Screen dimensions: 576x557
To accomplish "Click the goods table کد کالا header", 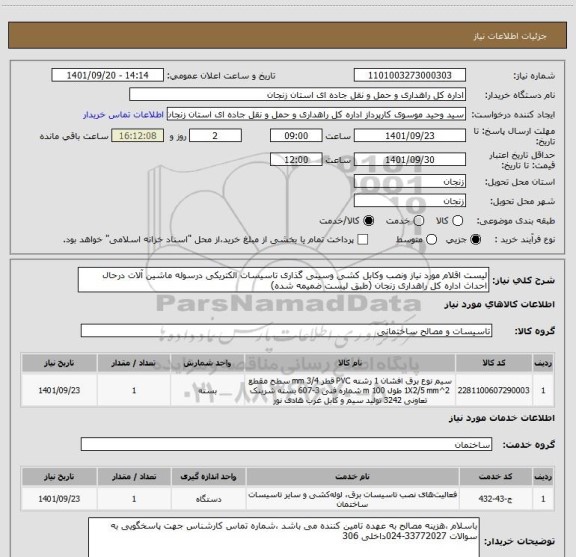I will (x=494, y=363).
